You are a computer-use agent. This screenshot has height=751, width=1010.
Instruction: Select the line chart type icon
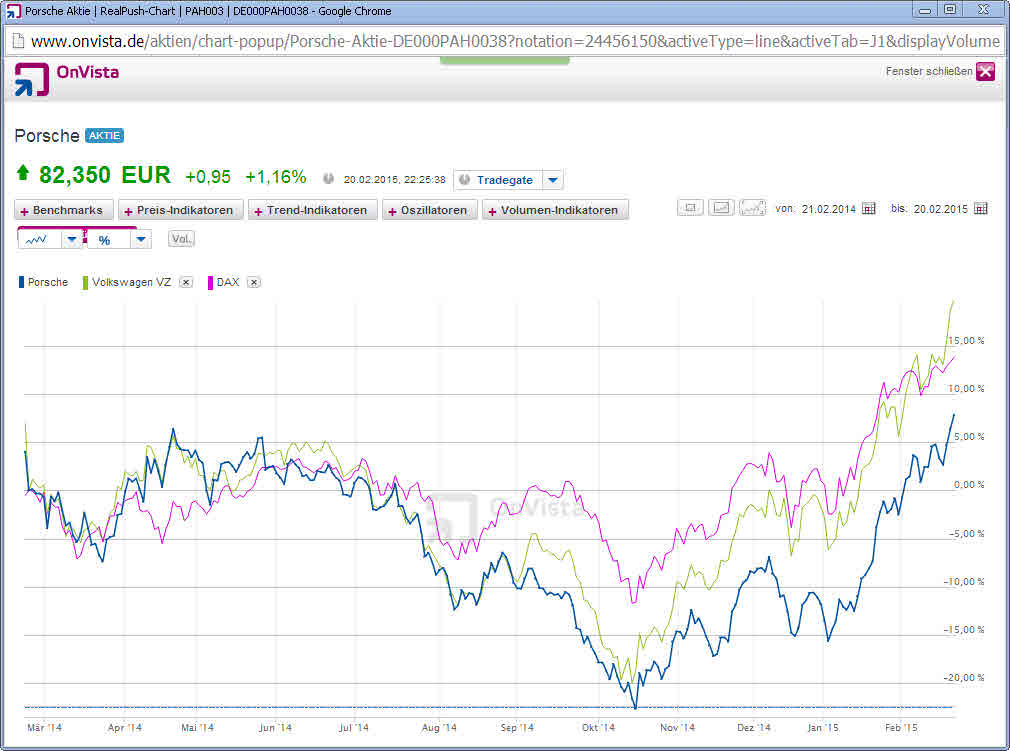(x=36, y=238)
